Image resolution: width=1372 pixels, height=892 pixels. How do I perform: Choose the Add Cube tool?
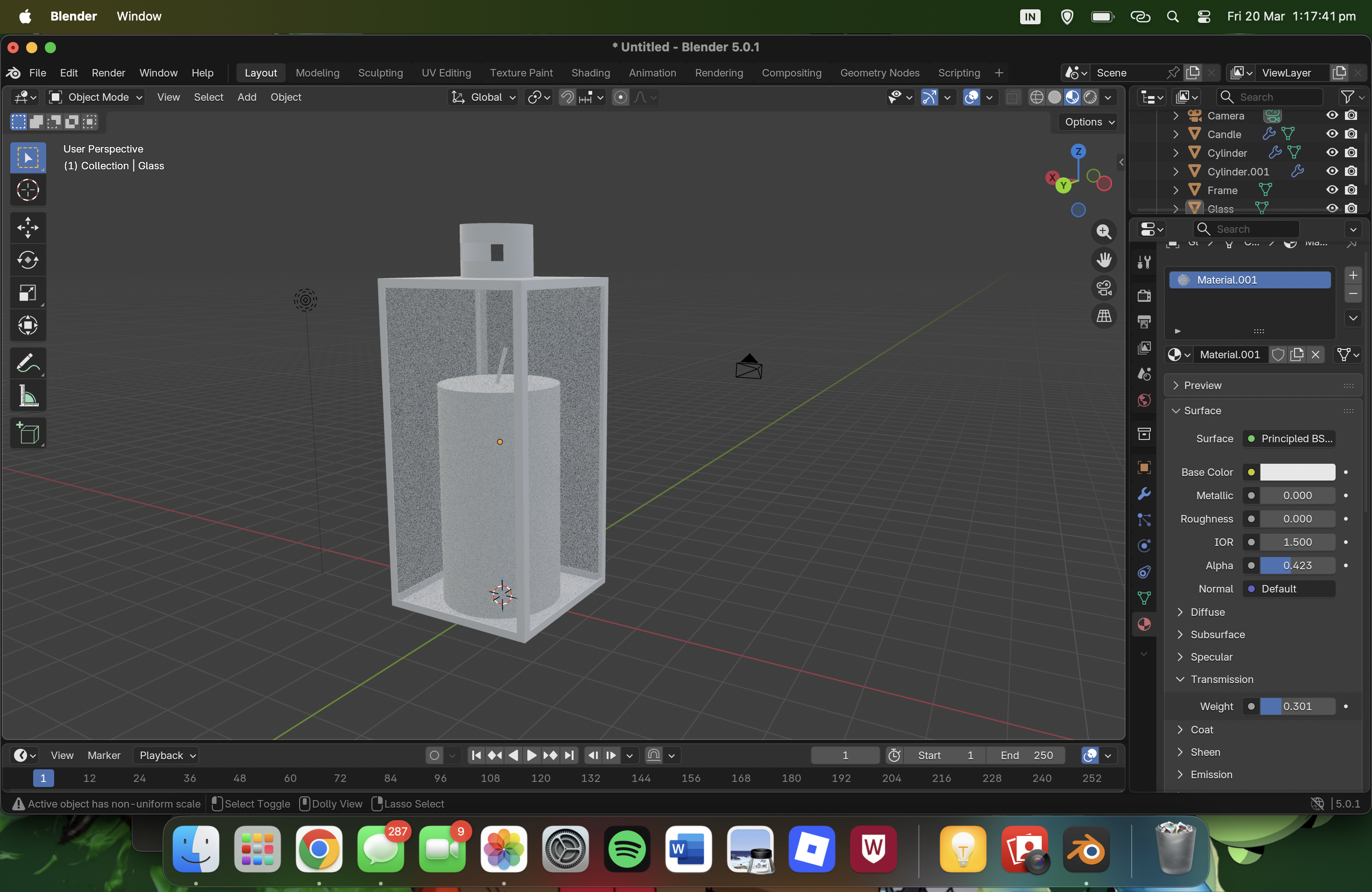tap(28, 433)
